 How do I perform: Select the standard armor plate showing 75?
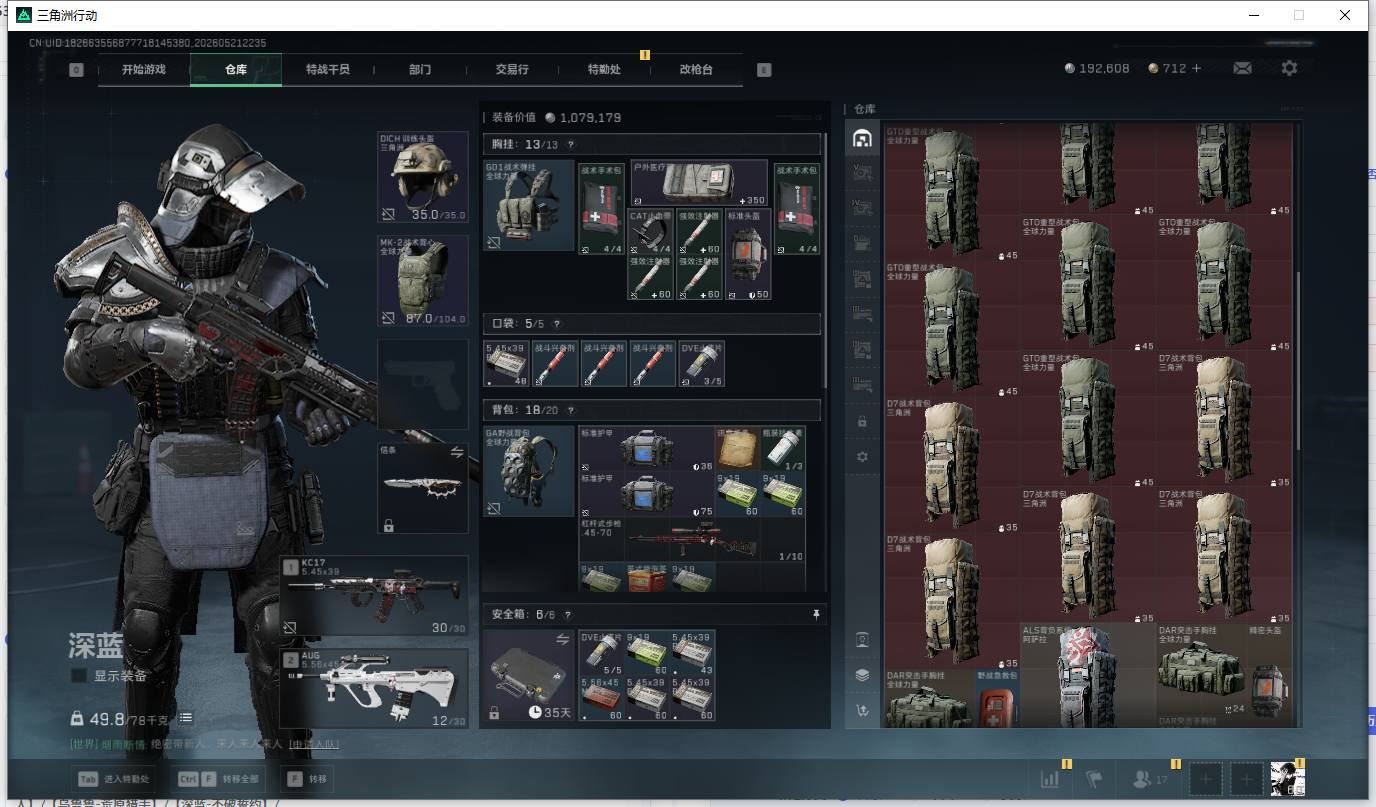click(646, 494)
